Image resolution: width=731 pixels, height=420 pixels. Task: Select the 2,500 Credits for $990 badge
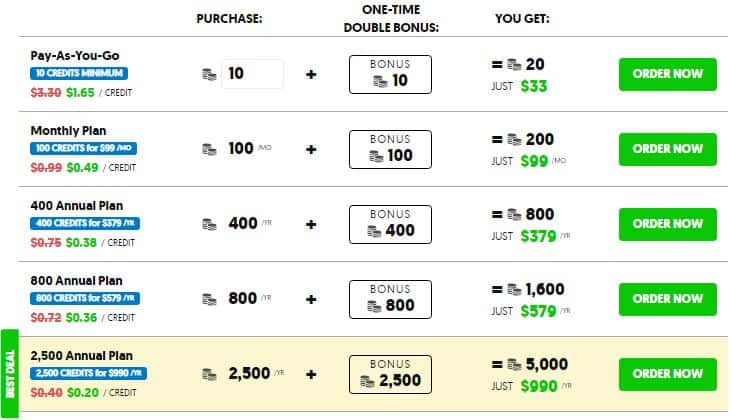pos(90,373)
